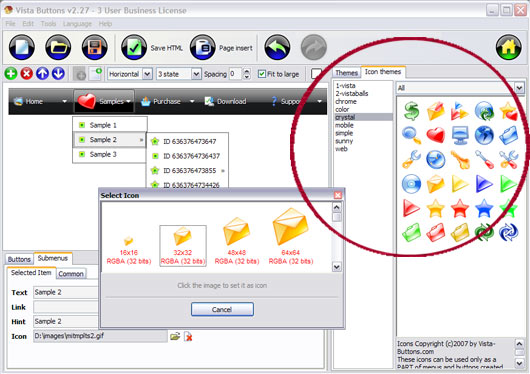Viewport: 530px width, 374px height.
Task: Select the Sample 3 submenu item
Action: point(110,154)
